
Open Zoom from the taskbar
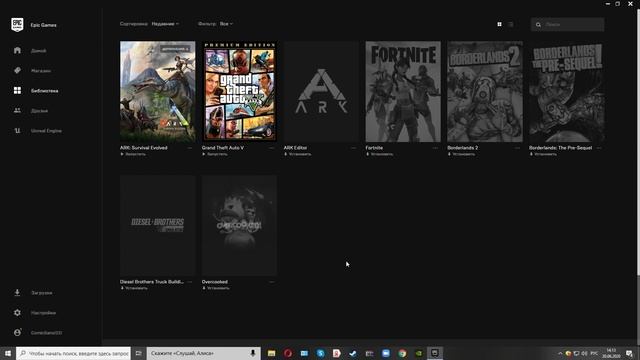(x=386, y=353)
